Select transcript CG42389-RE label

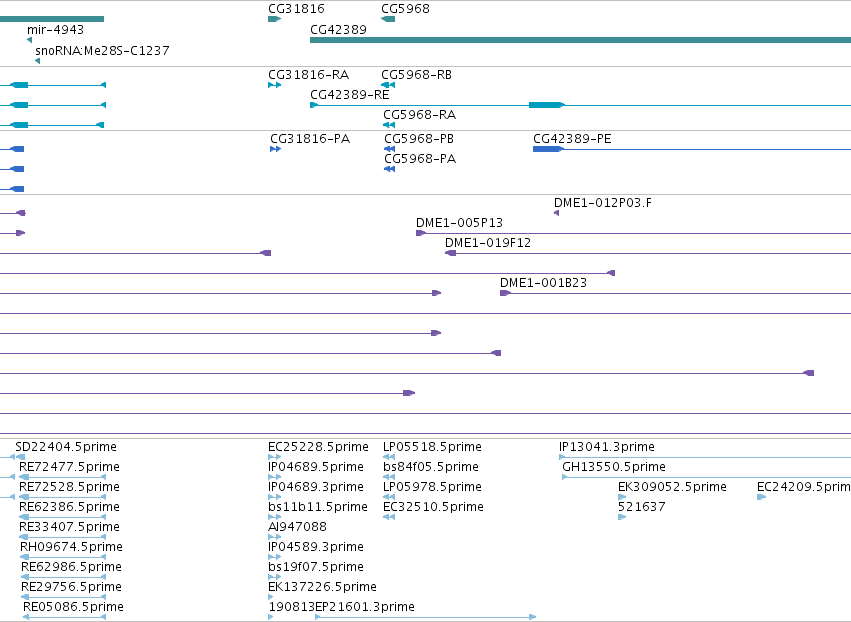[x=350, y=95]
